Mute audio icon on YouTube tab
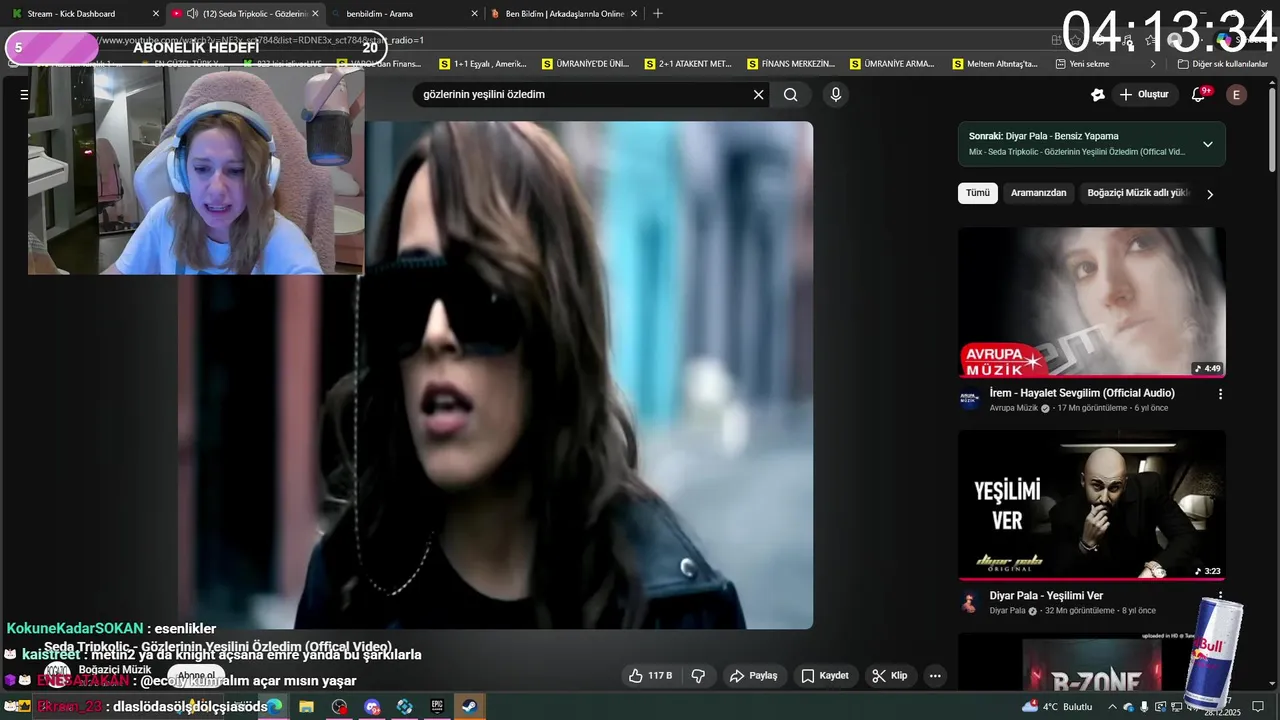 [x=192, y=14]
